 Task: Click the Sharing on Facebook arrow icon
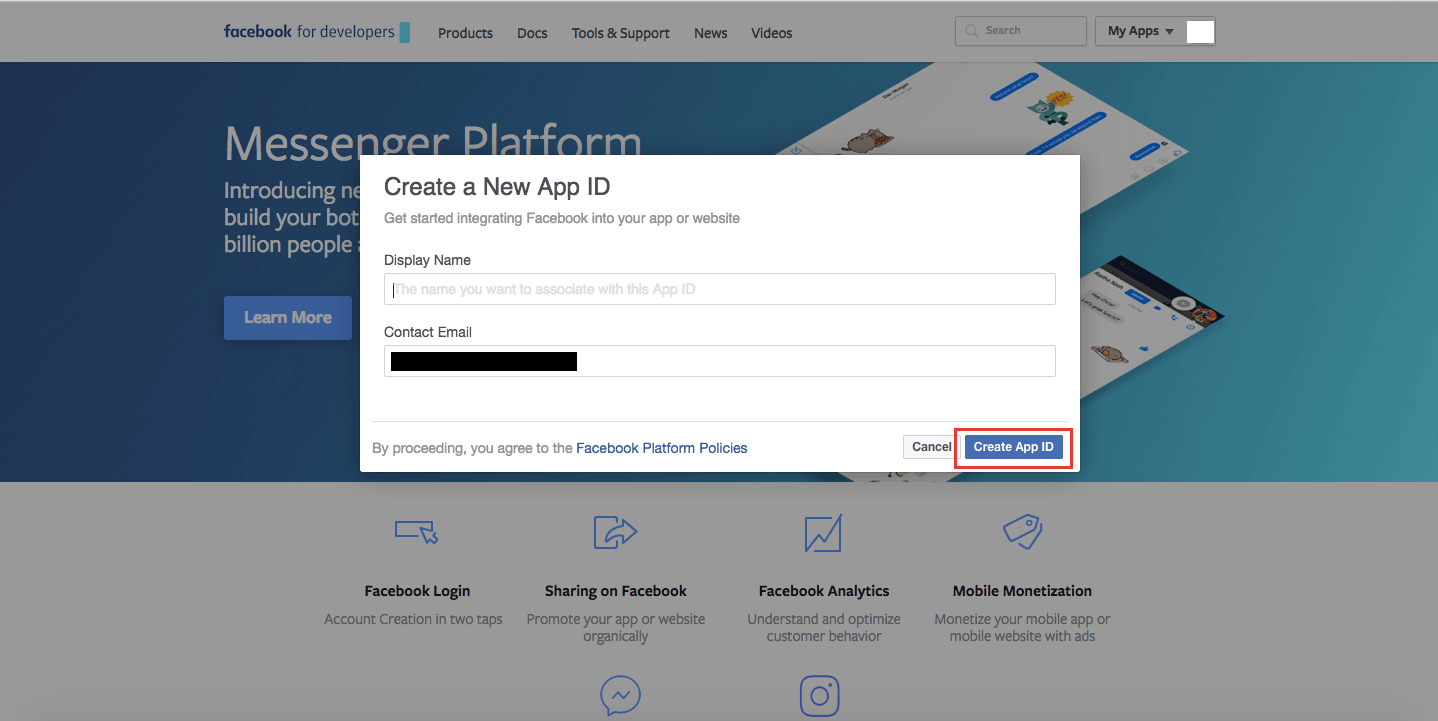click(x=616, y=532)
